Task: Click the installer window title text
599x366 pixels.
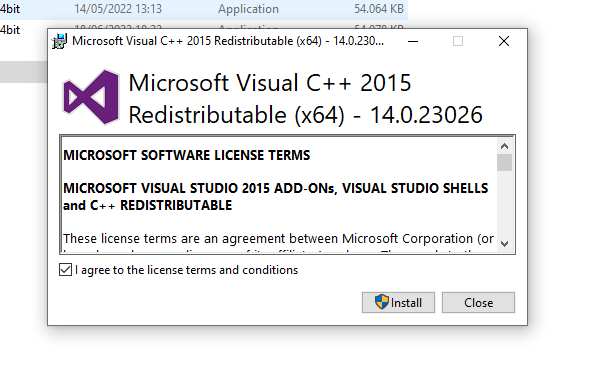Action: coord(228,41)
